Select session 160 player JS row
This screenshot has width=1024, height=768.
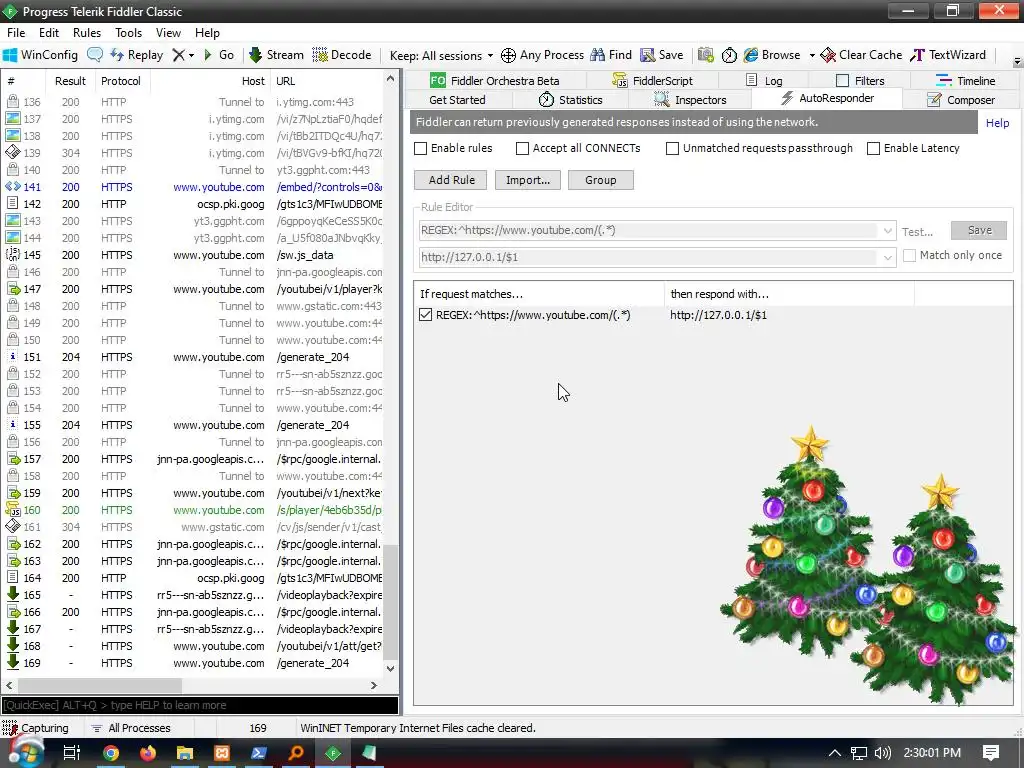pos(193,510)
